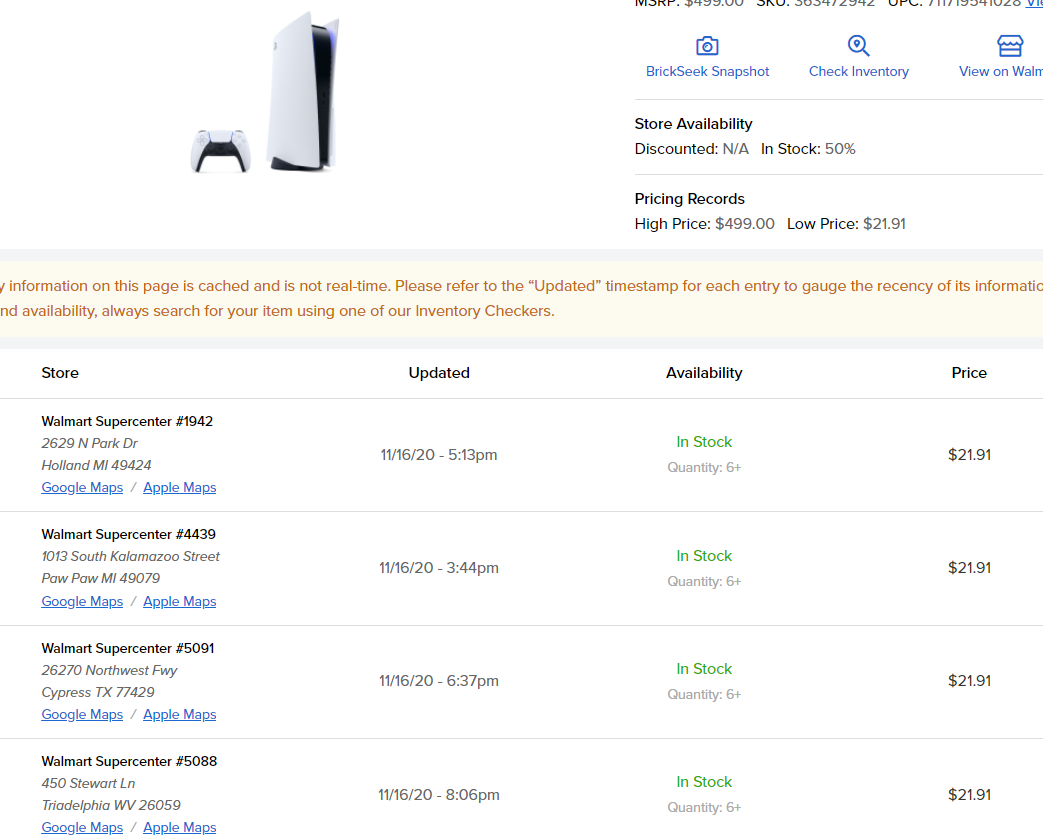Click the Availability column header
This screenshot has width=1043, height=840.
click(x=704, y=373)
